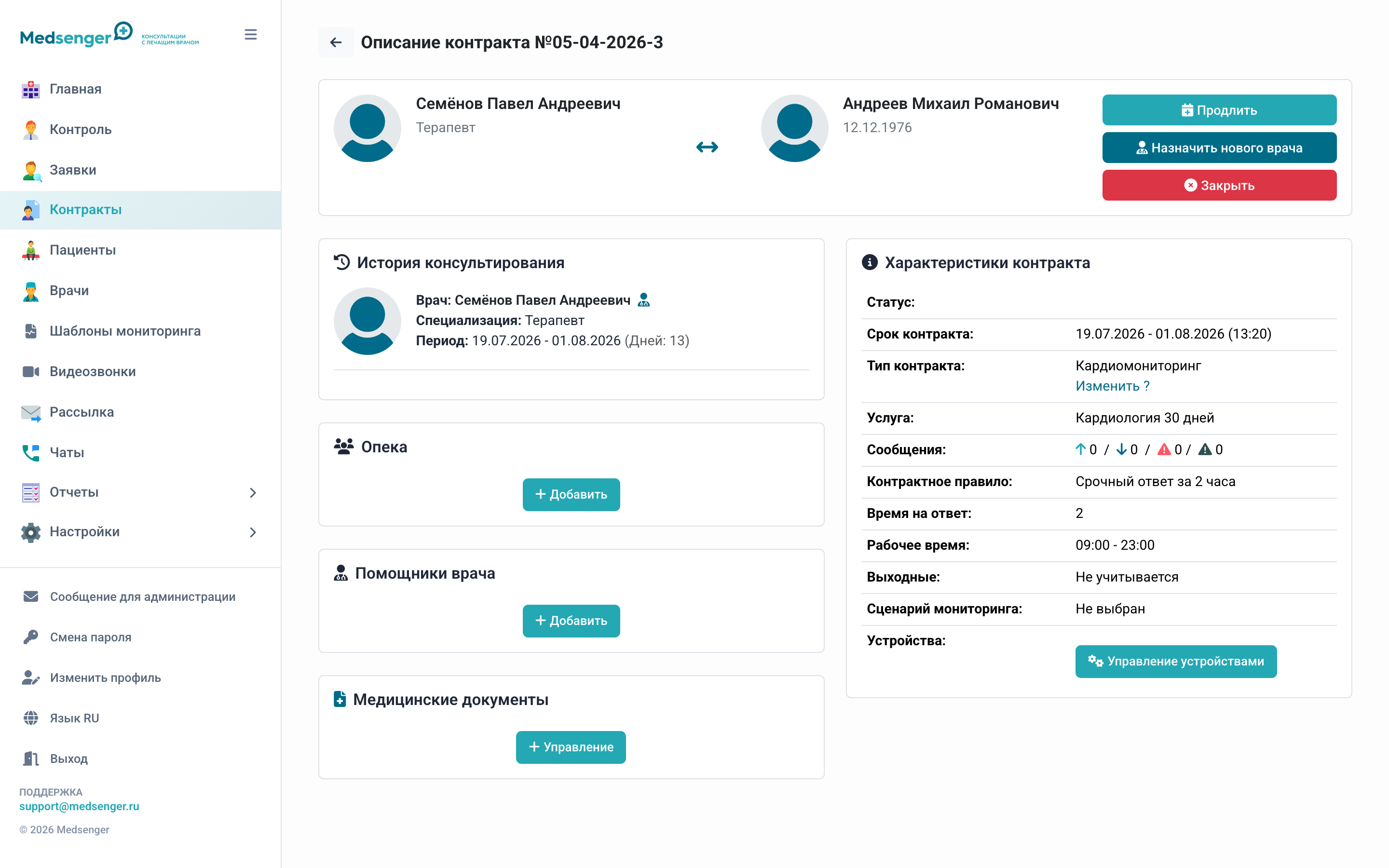Click the Чаты phone icon
The image size is (1389, 868).
[x=31, y=453]
